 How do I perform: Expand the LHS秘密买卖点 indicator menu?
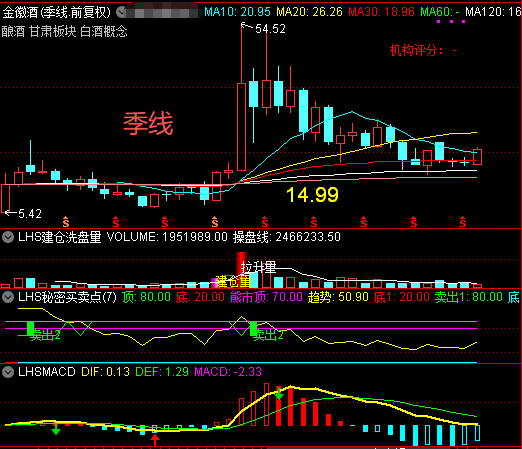tap(8, 297)
